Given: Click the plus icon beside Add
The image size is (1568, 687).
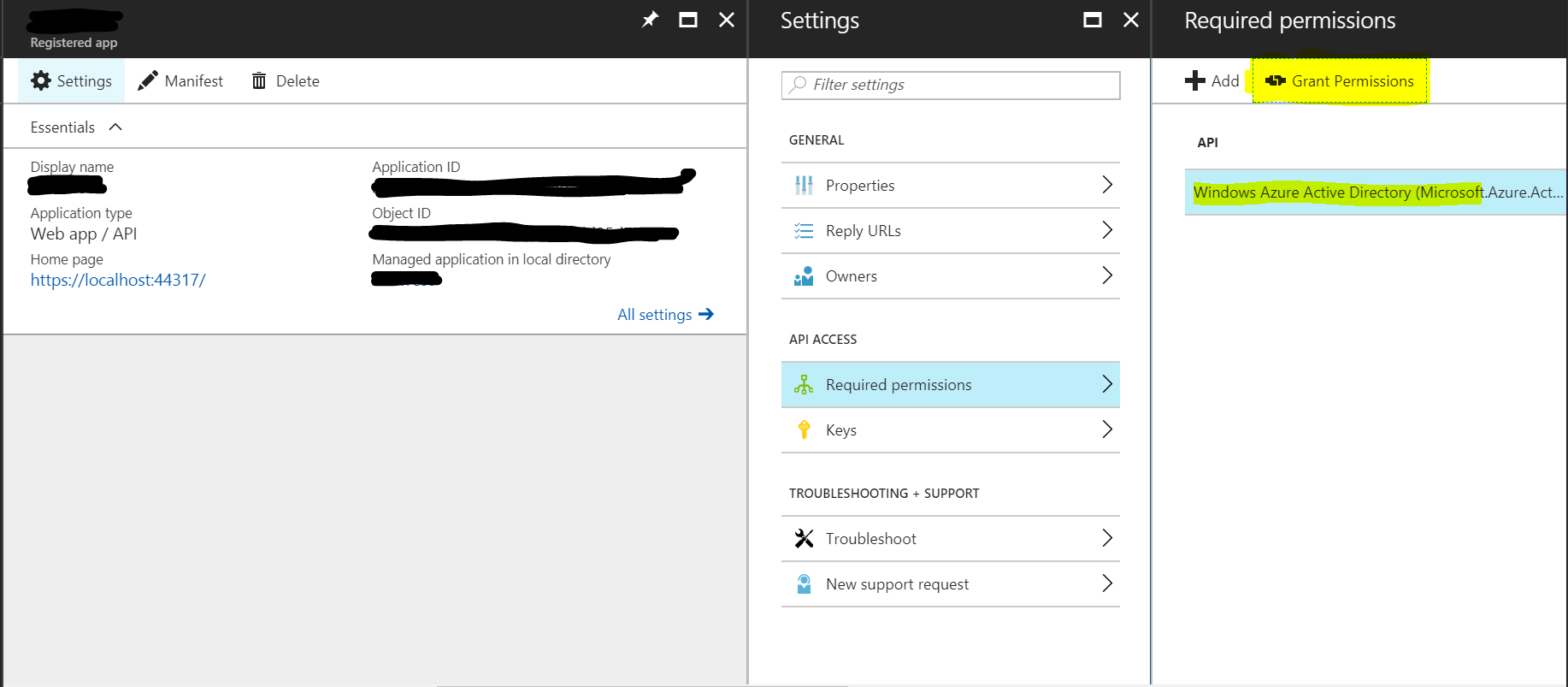Looking at the screenshot, I should coord(1194,80).
